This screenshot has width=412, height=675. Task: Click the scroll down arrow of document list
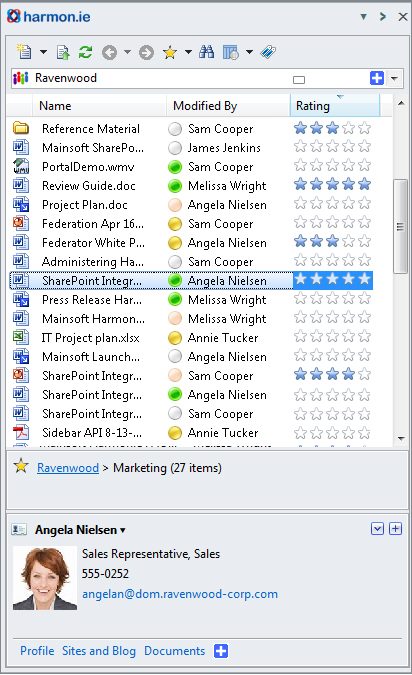pos(401,439)
